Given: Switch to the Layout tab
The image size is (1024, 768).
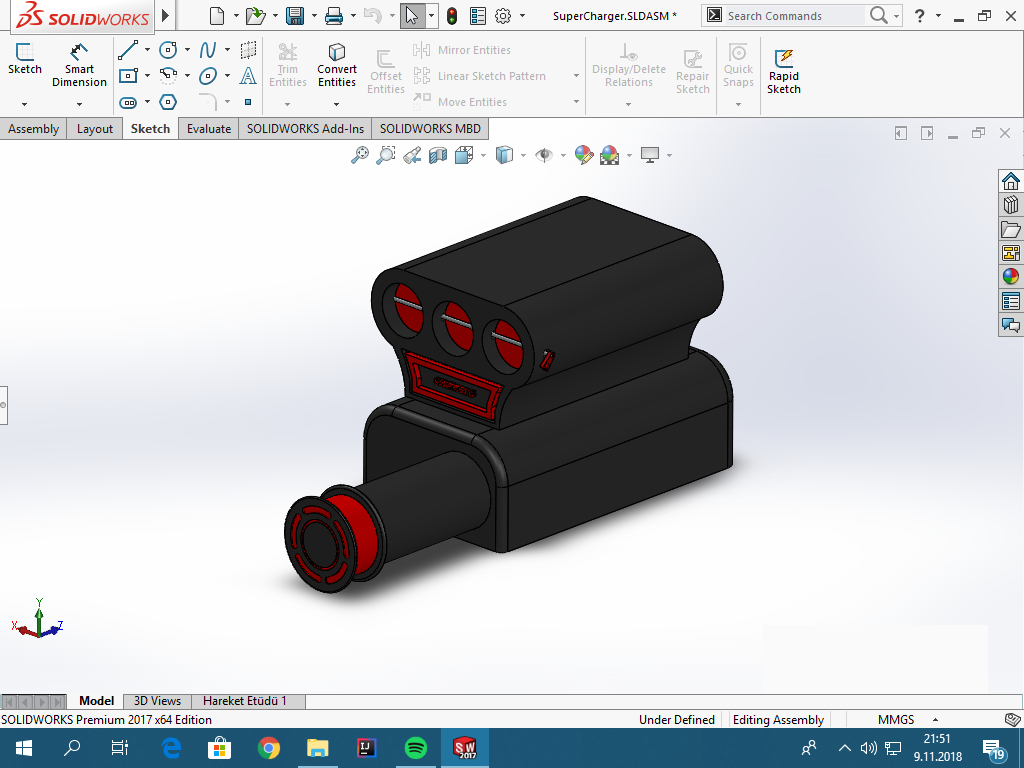Looking at the screenshot, I should coord(95,129).
